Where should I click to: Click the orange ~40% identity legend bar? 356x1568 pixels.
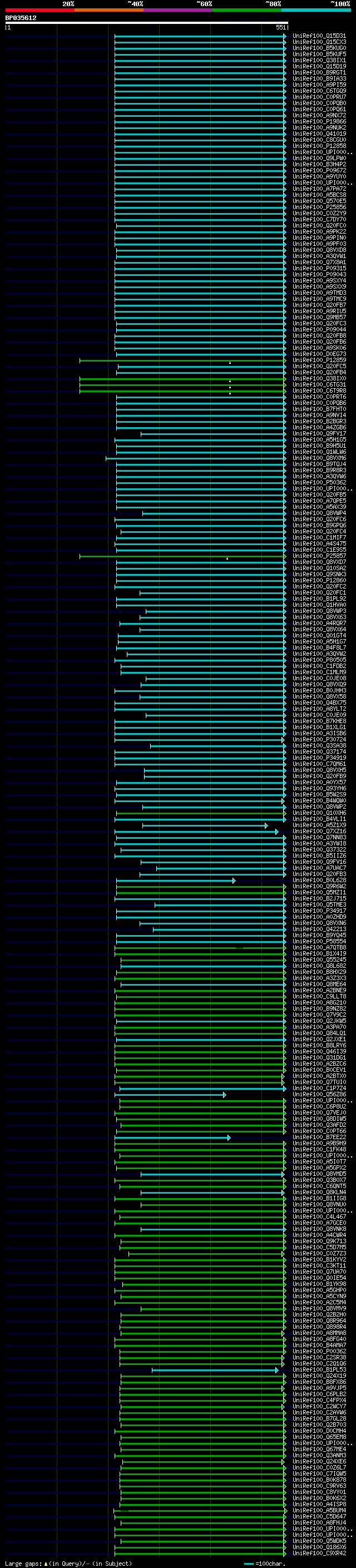pyautogui.click(x=109, y=10)
